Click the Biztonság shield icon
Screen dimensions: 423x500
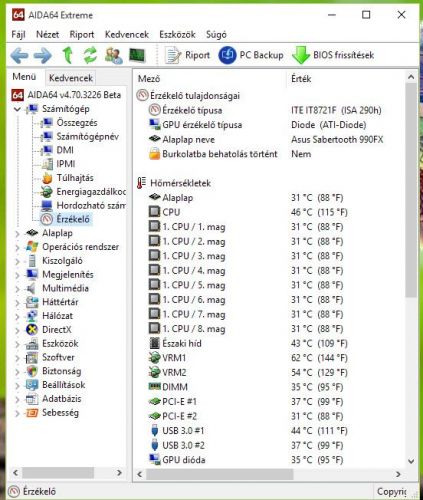[32, 371]
